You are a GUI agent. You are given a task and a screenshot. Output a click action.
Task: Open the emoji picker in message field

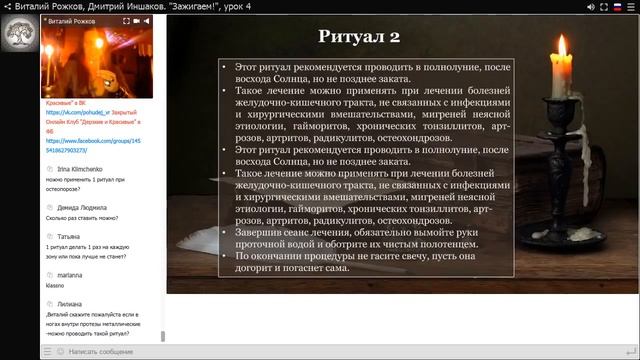(x=61, y=351)
